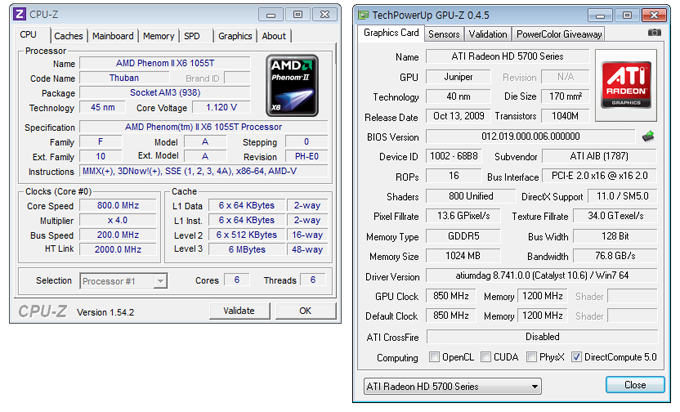Click the BIOS Version field
The height and width of the screenshot is (412, 680).
pyautogui.click(x=530, y=137)
